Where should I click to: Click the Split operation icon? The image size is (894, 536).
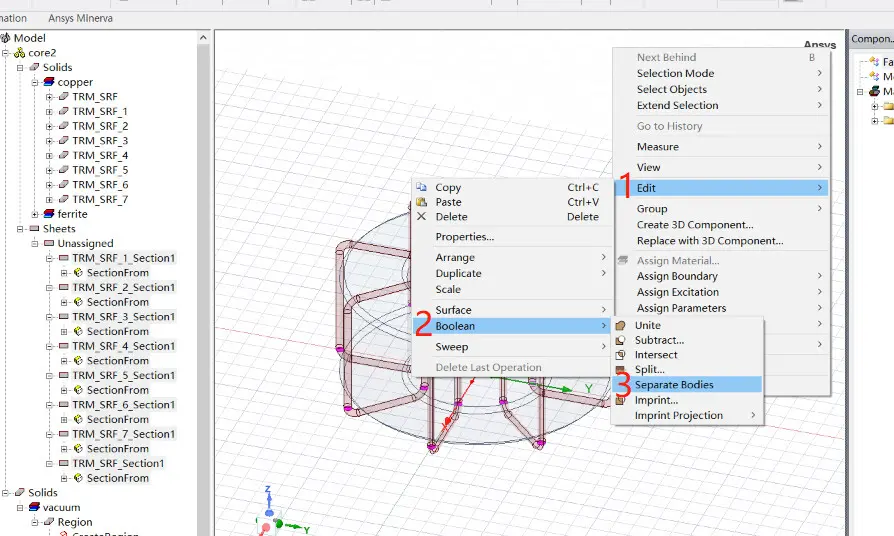coord(620,369)
